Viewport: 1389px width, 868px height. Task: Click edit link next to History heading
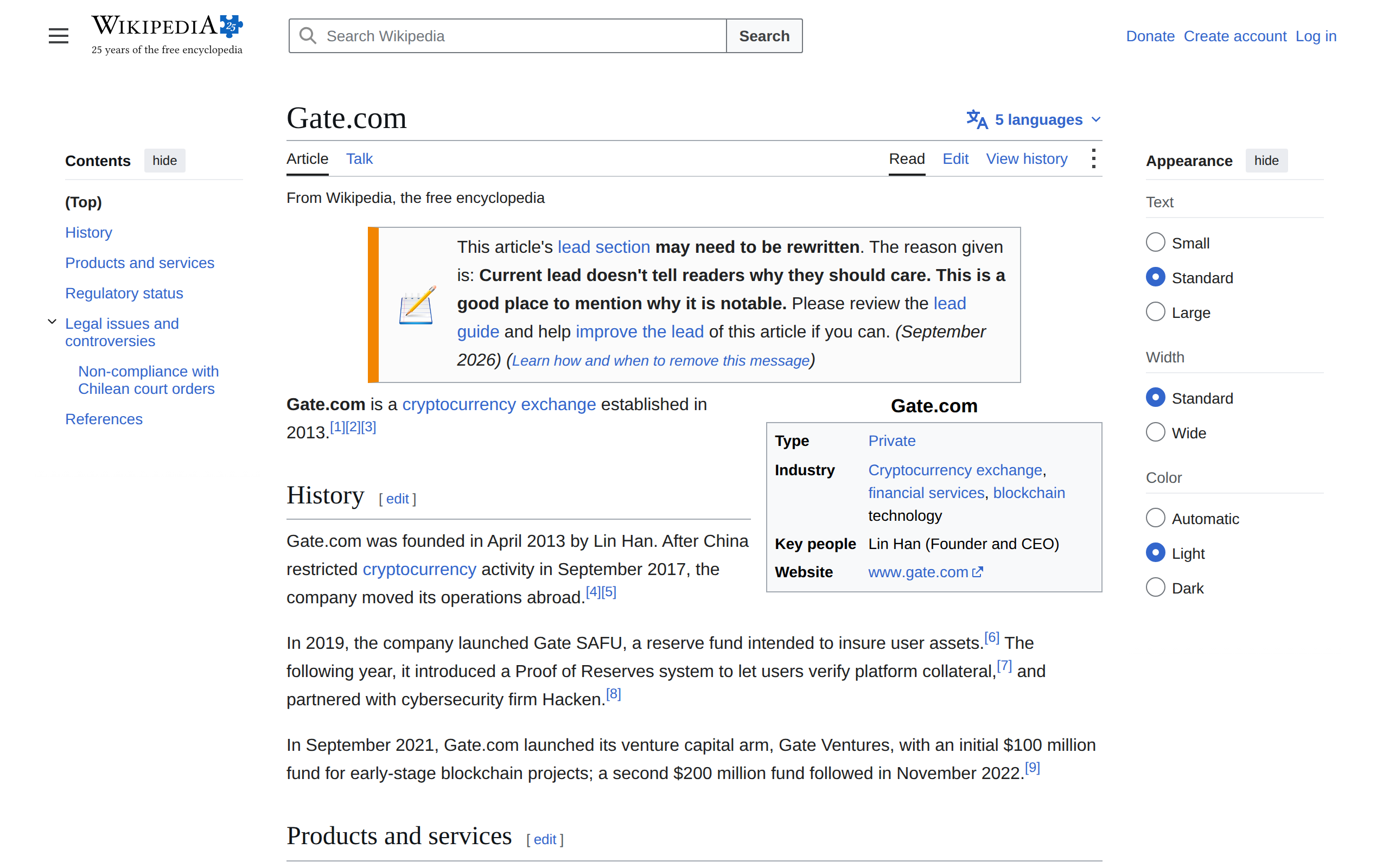coord(397,499)
